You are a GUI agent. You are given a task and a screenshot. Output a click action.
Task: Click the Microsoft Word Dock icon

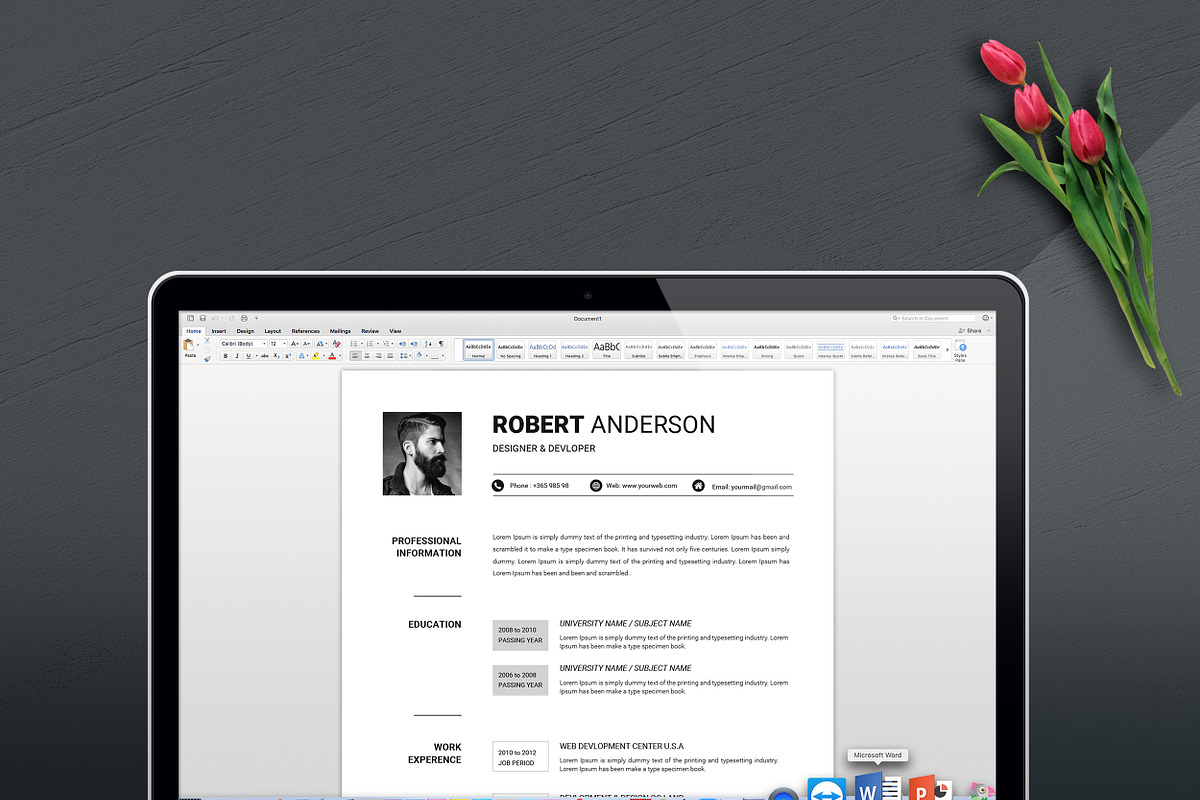pos(878,787)
